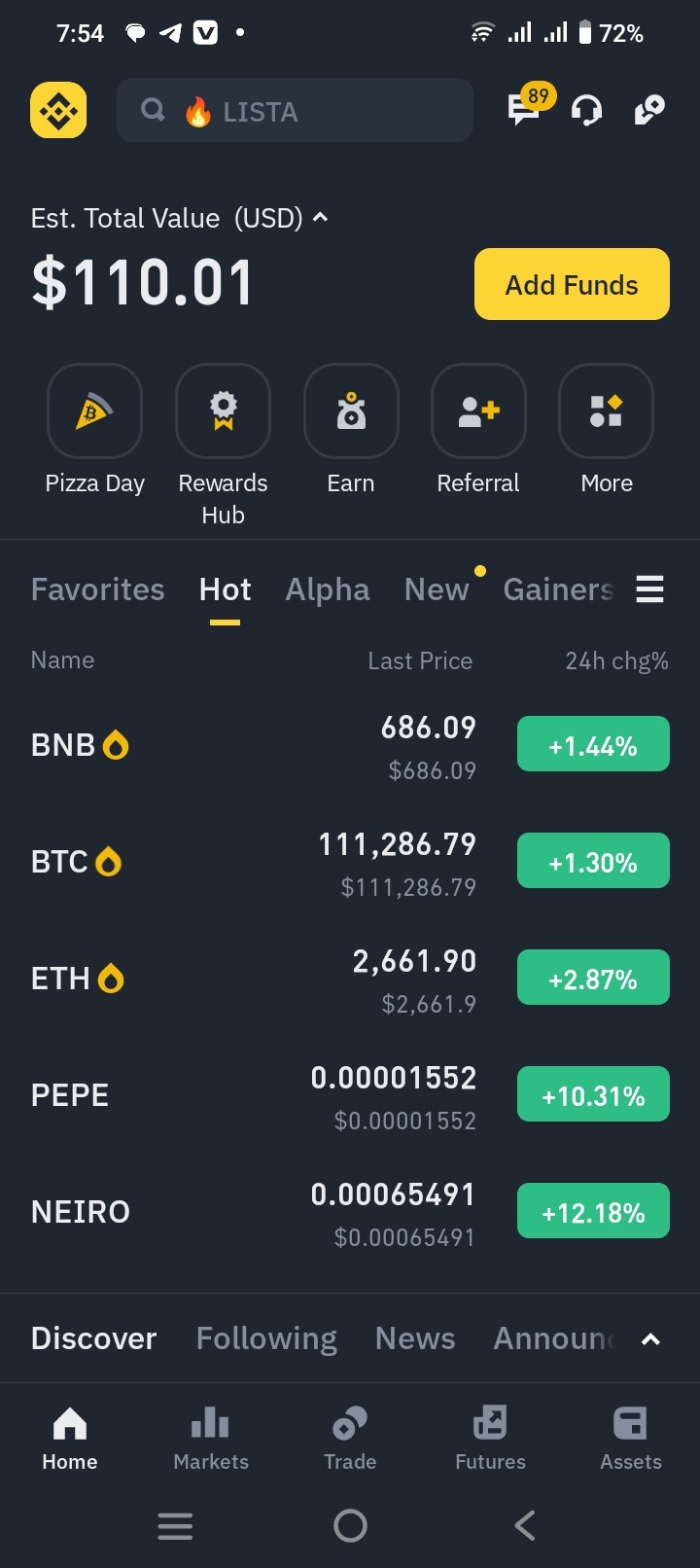700x1568 pixels.
Task: Open the Earn shortcut icon
Action: coord(351,410)
